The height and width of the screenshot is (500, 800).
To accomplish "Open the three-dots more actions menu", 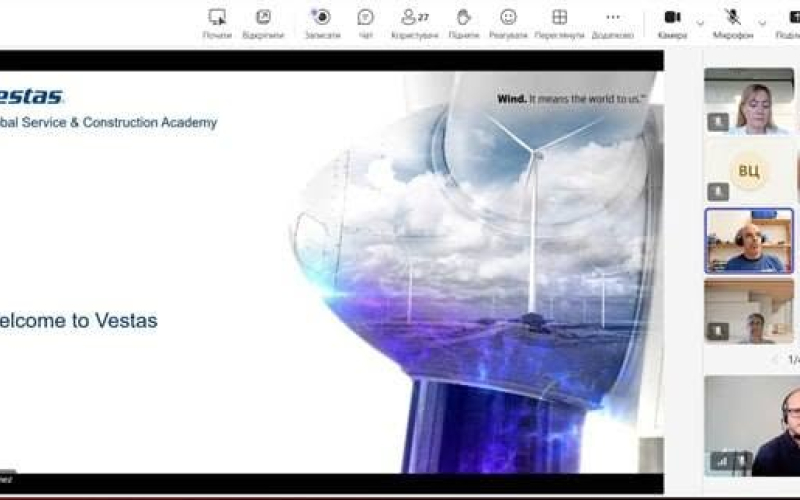I will pos(612,23).
